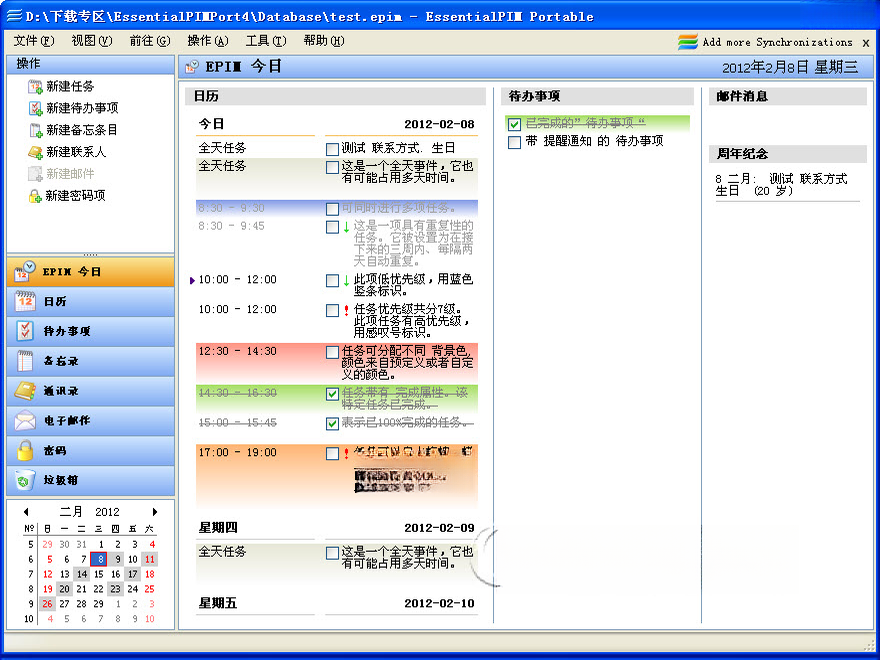Uncheck the 表示已100%完成的任务 checkbox
880x660 pixels.
(x=332, y=423)
